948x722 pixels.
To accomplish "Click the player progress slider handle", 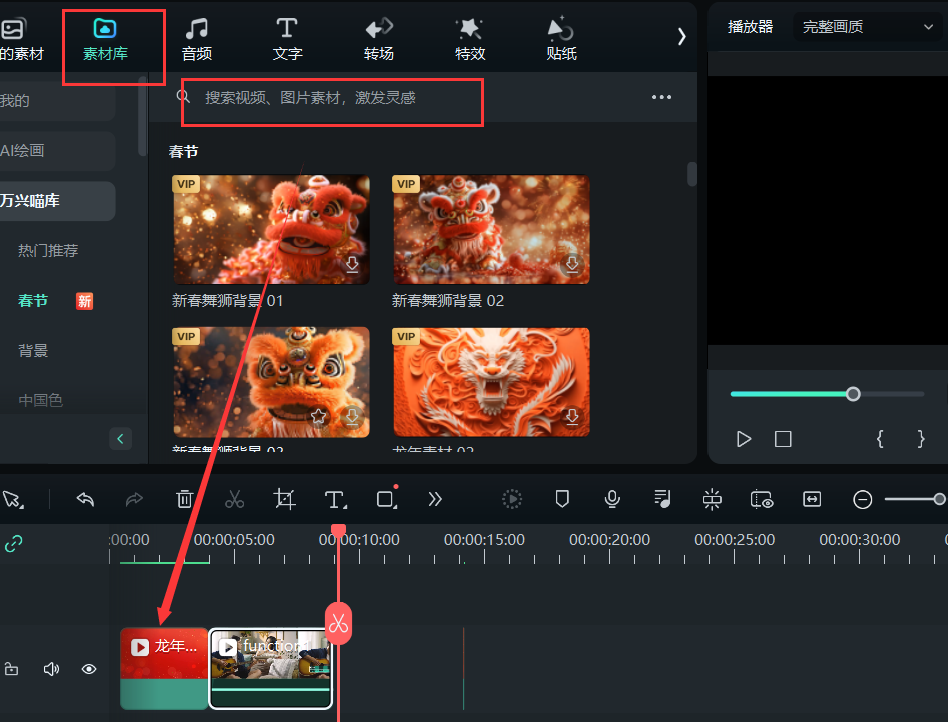I will [853, 394].
